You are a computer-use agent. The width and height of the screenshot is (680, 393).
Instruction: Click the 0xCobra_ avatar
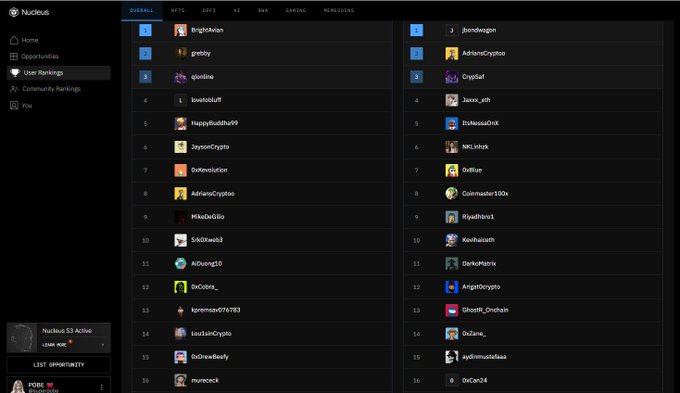click(x=180, y=287)
